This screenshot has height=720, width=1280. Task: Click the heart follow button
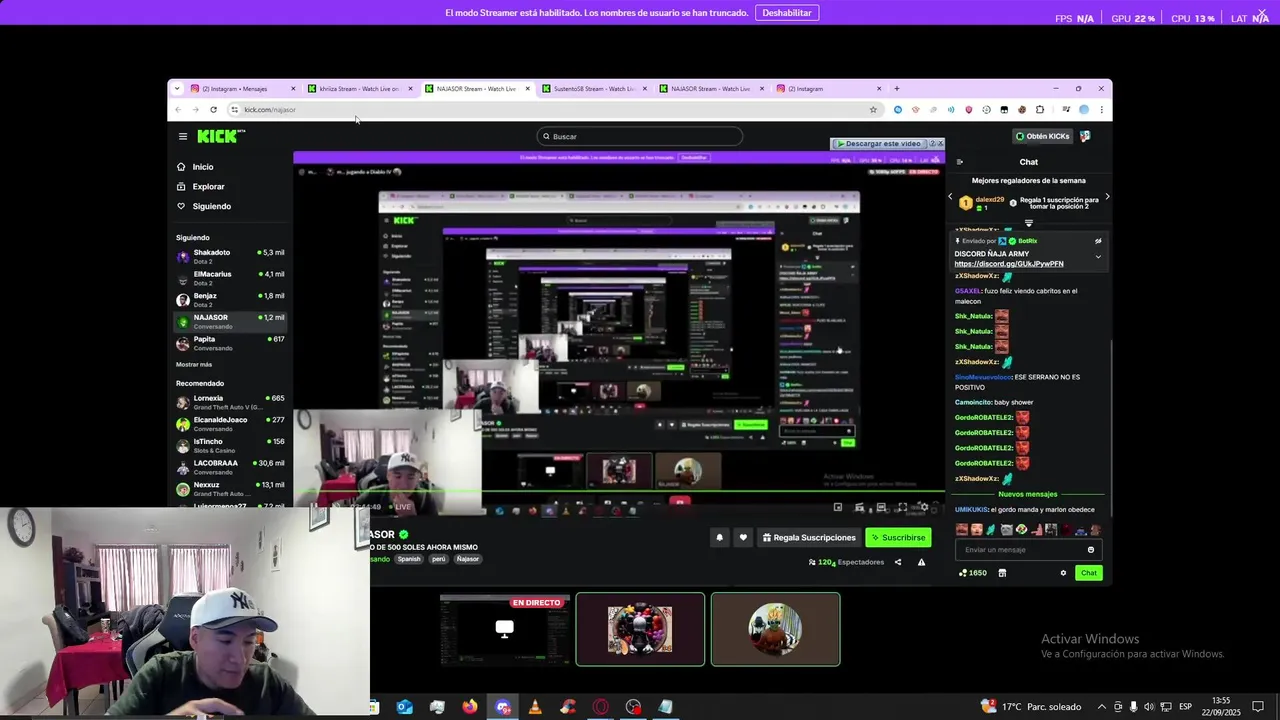743,538
